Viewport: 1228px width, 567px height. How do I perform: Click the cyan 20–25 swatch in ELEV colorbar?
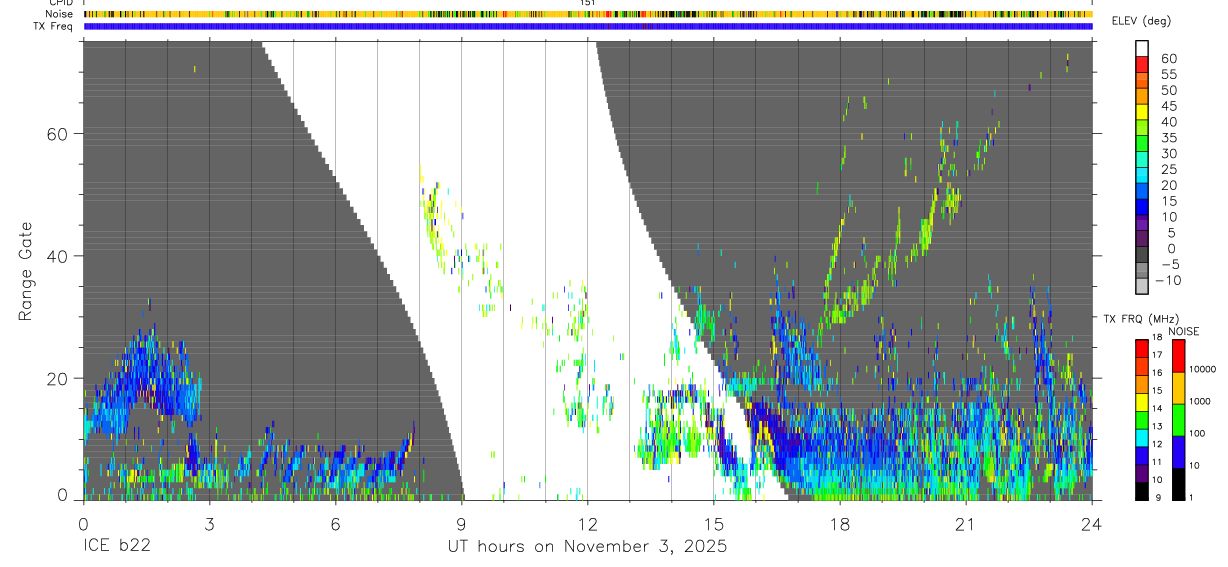[x=1142, y=176]
